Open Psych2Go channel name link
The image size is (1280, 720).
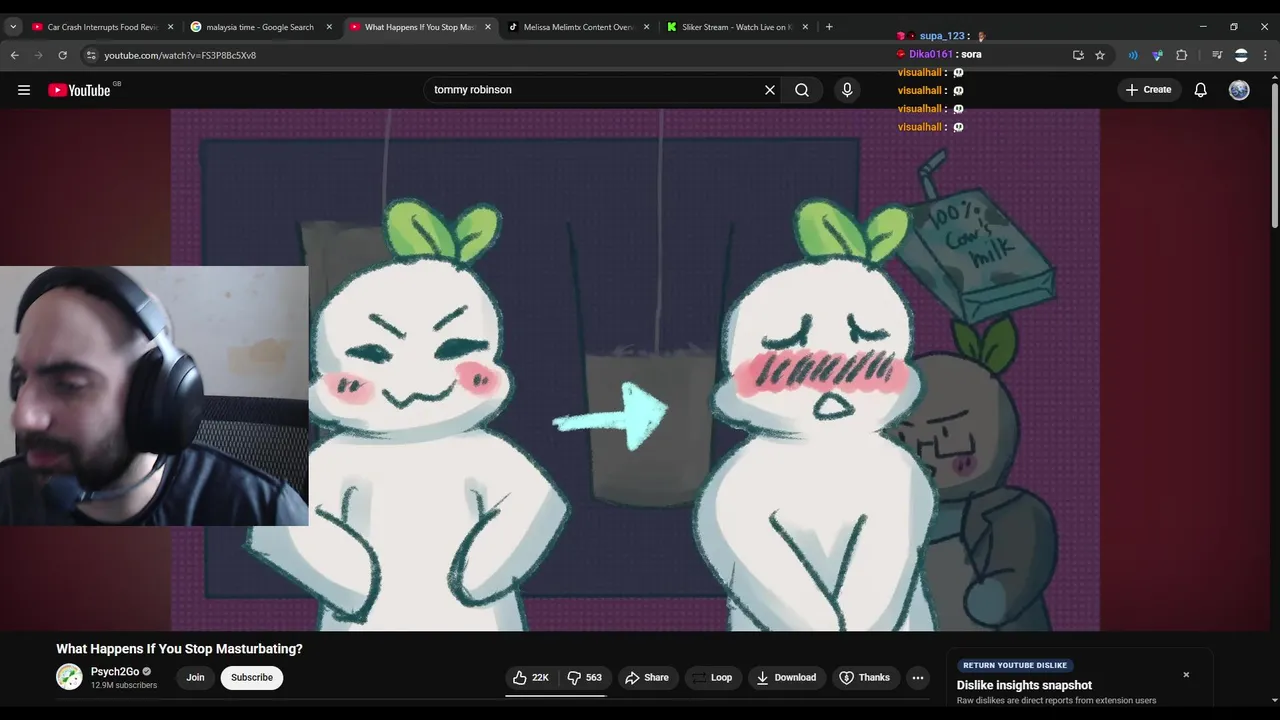(115, 672)
